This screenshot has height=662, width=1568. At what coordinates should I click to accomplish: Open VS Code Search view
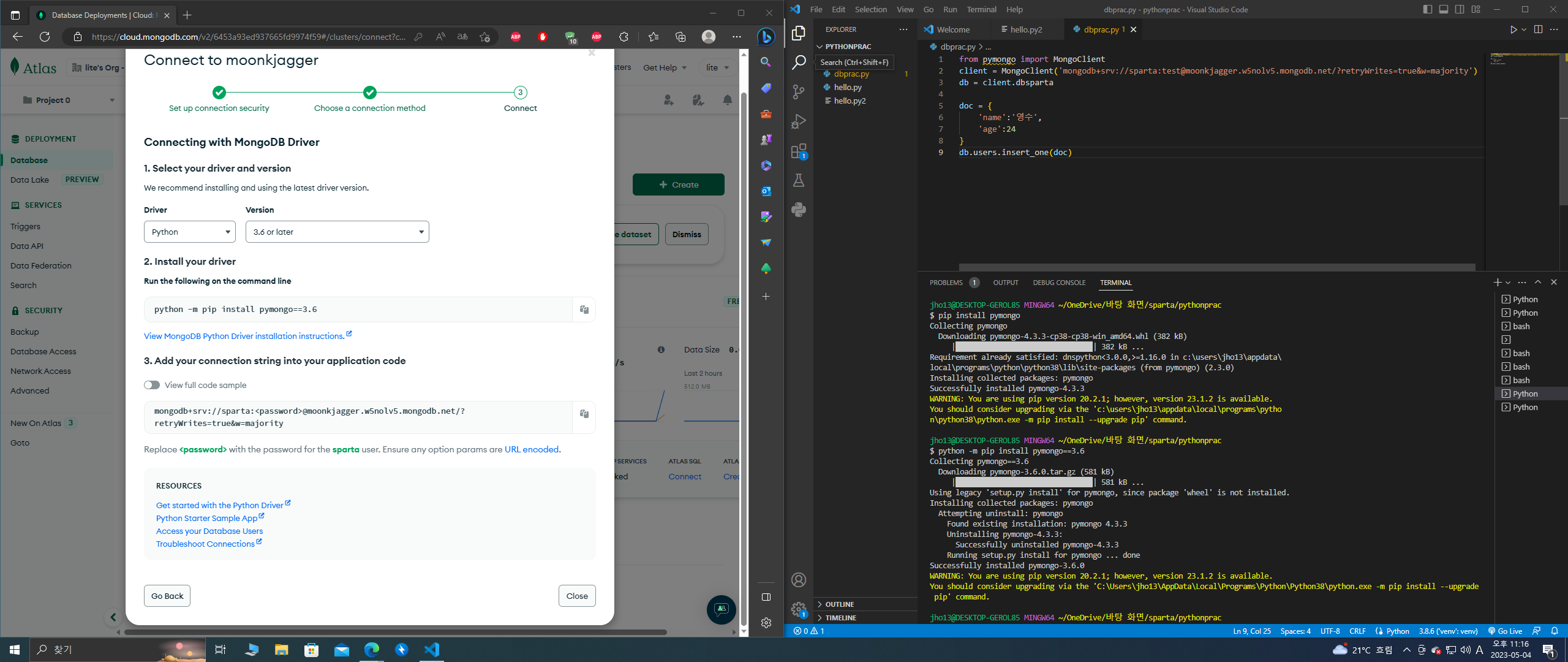[x=799, y=62]
